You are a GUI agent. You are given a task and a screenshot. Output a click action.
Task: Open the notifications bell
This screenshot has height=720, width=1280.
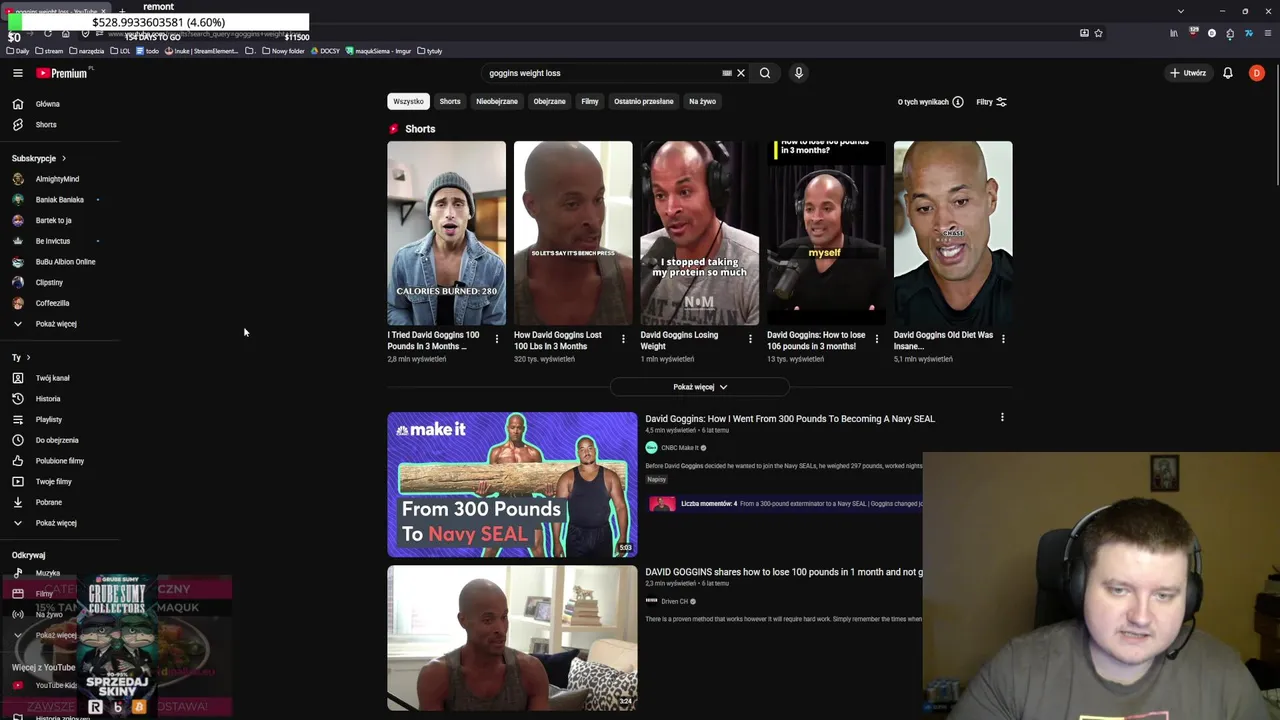pyautogui.click(x=1228, y=73)
